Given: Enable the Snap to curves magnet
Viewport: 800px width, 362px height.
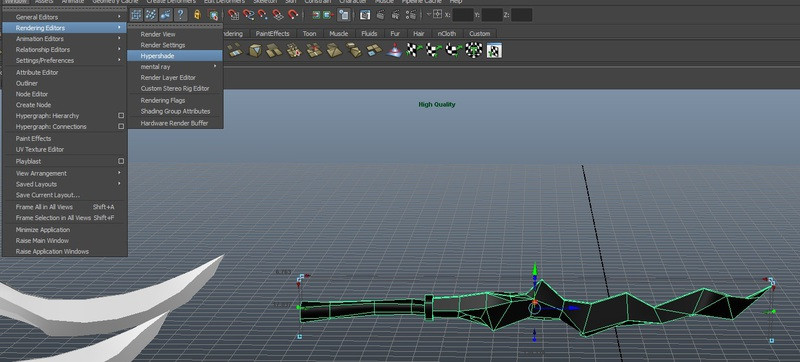Looking at the screenshot, I should [x=248, y=15].
